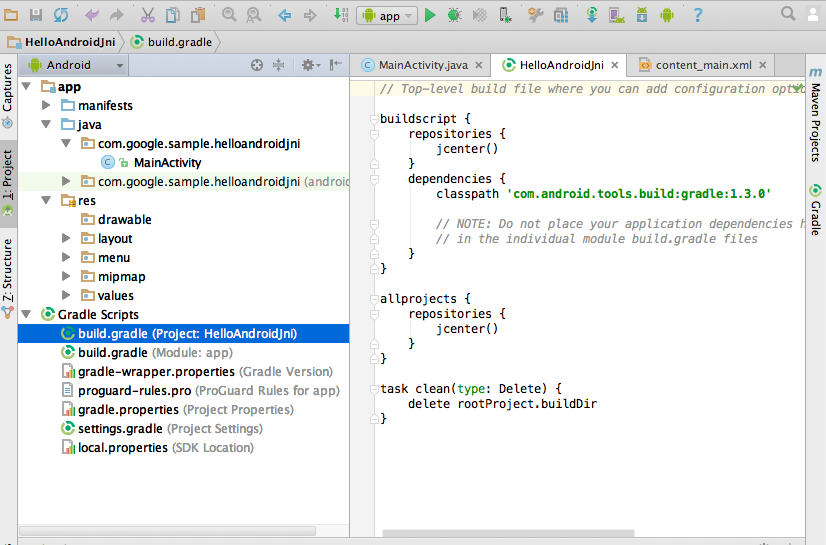Click the Cut scissors icon
826x545 pixels.
point(148,15)
